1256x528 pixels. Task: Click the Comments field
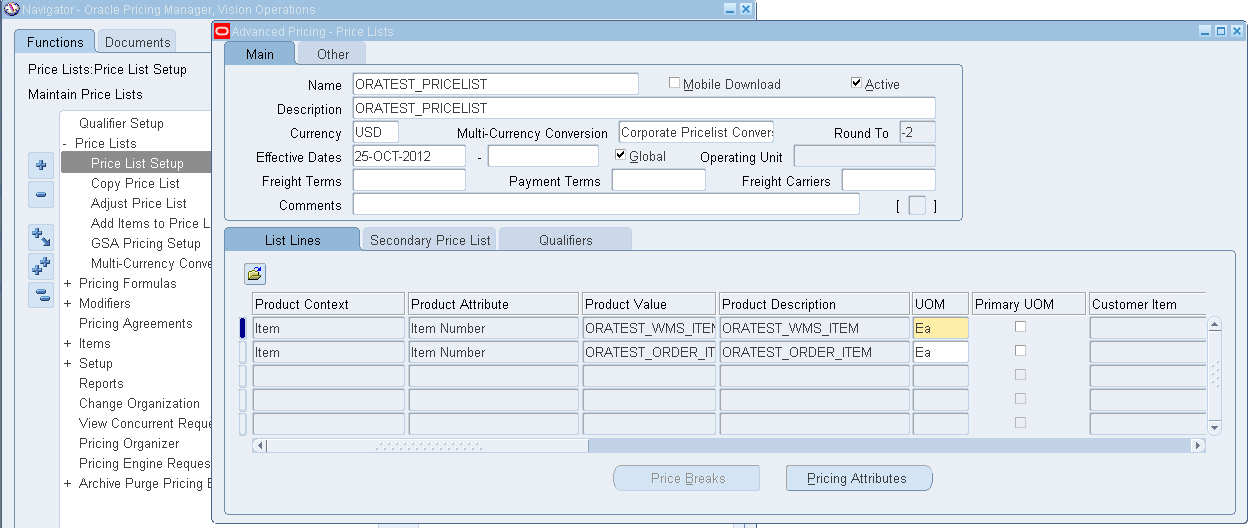click(606, 204)
